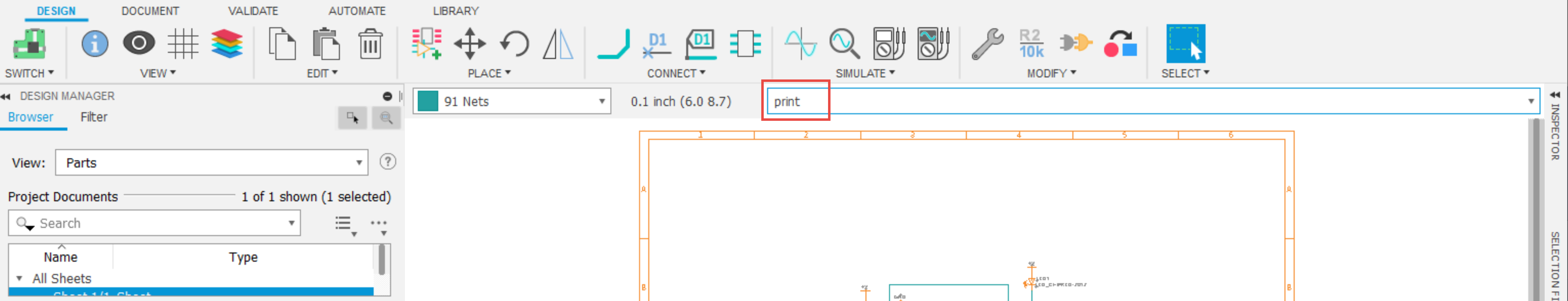The width and height of the screenshot is (1568, 301).
Task: Click the teal 91 Nets color swatch
Action: (428, 102)
